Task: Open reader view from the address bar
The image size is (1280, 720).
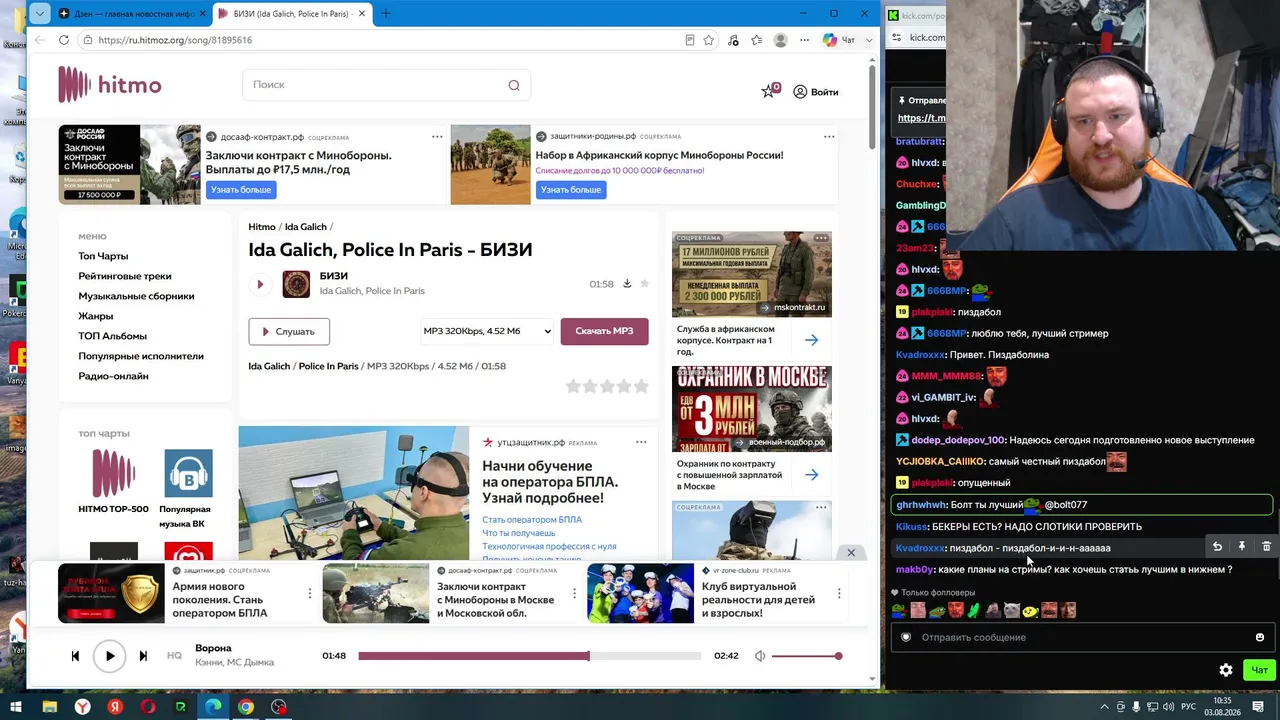Action: (x=690, y=40)
